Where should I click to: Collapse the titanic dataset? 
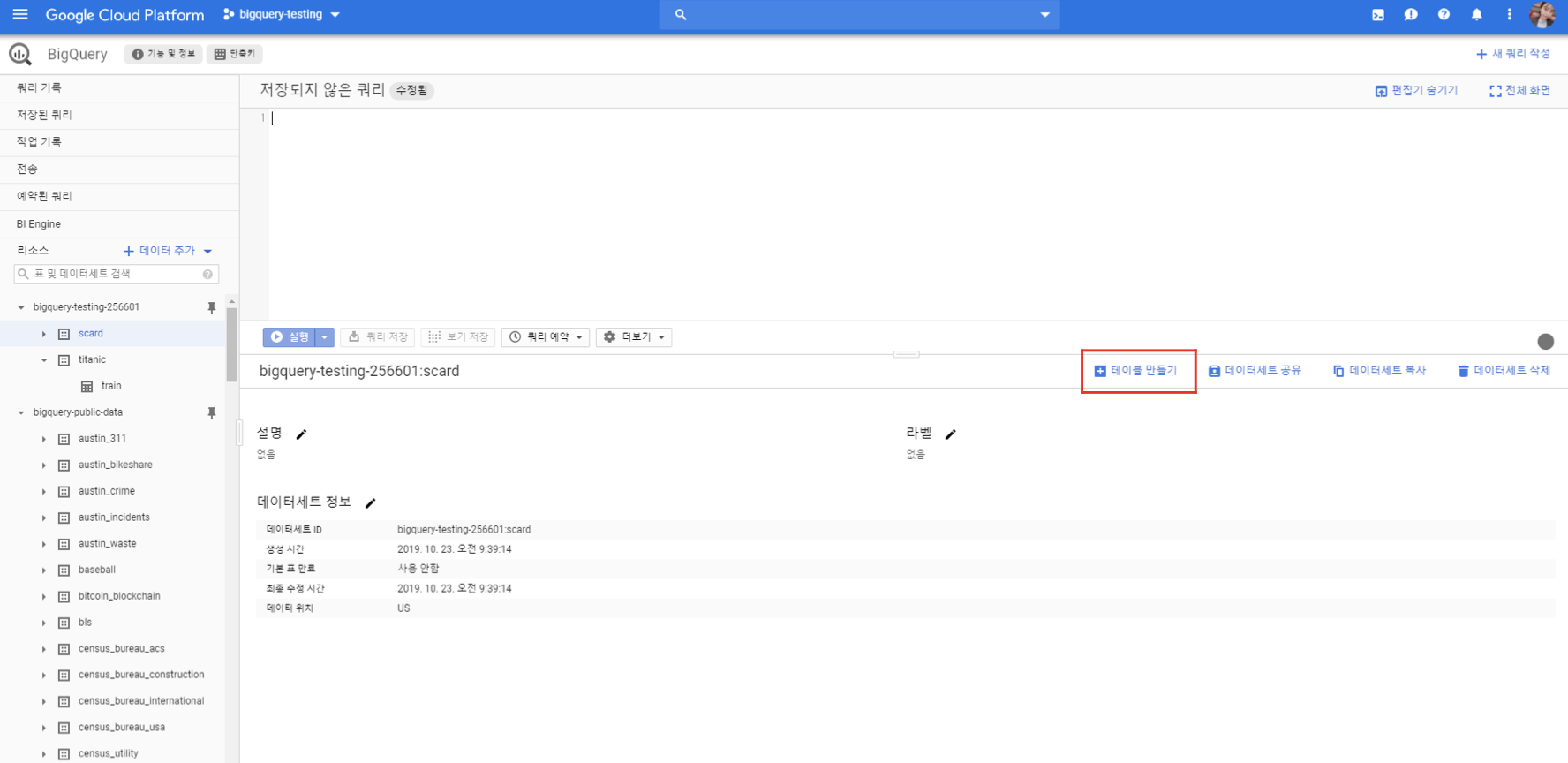[43, 359]
